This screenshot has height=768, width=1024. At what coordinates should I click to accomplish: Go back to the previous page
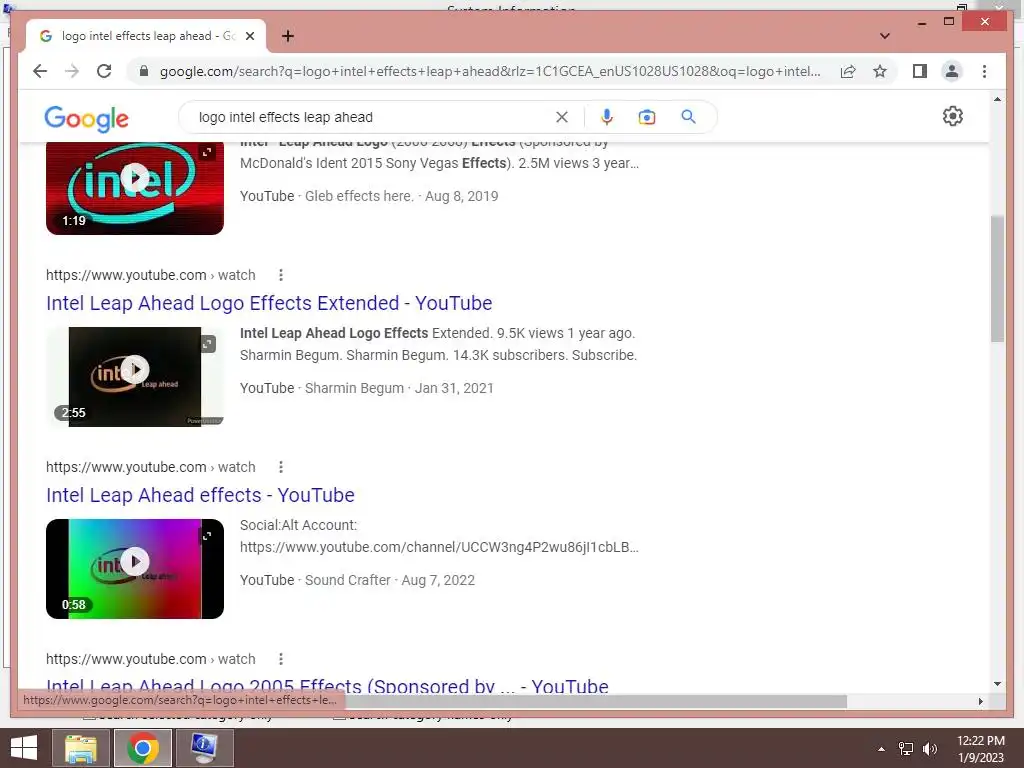point(40,71)
